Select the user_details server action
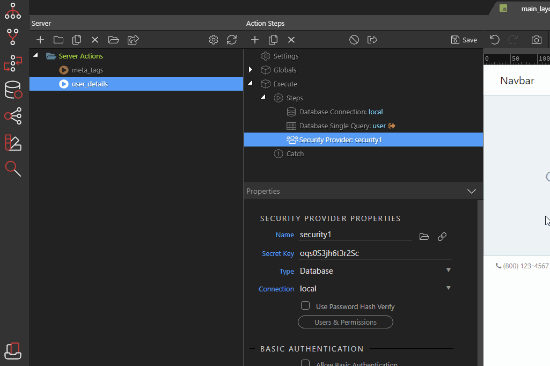550x366 pixels. [136, 84]
